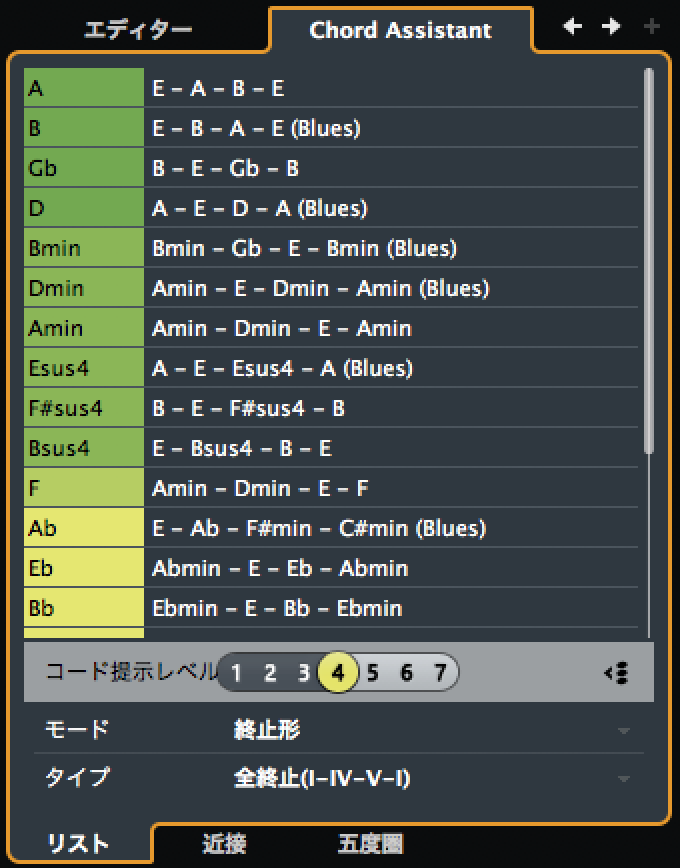Open the 五度圏 tab
Screen dimensions: 680x868
coord(370,844)
